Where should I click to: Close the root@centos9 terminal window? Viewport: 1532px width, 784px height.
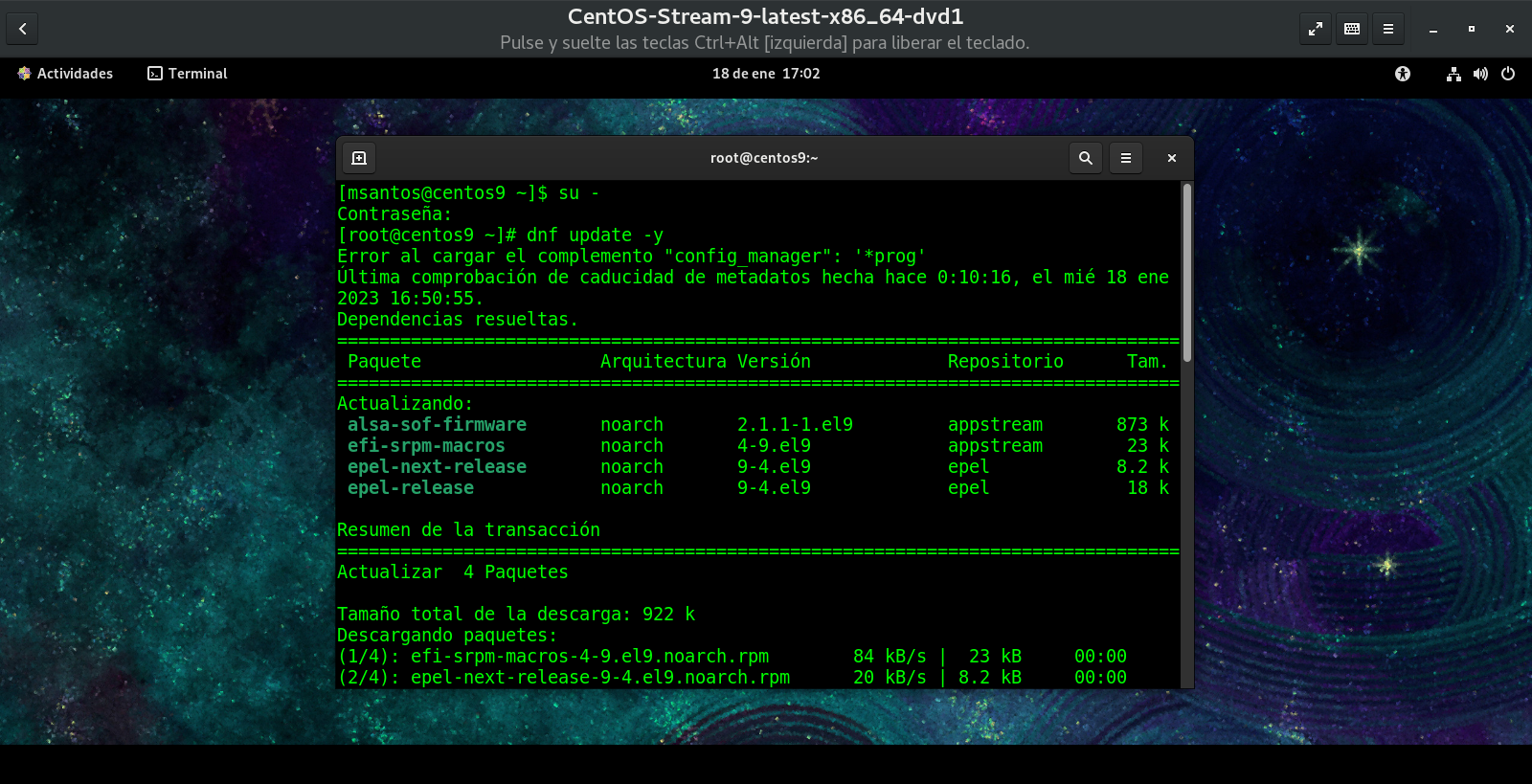[1171, 158]
